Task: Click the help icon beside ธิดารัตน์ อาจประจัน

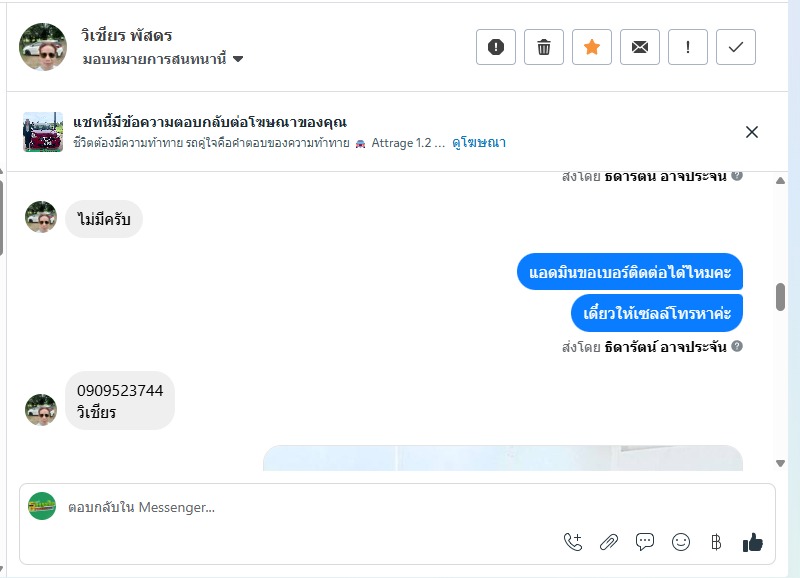Action: pos(737,346)
